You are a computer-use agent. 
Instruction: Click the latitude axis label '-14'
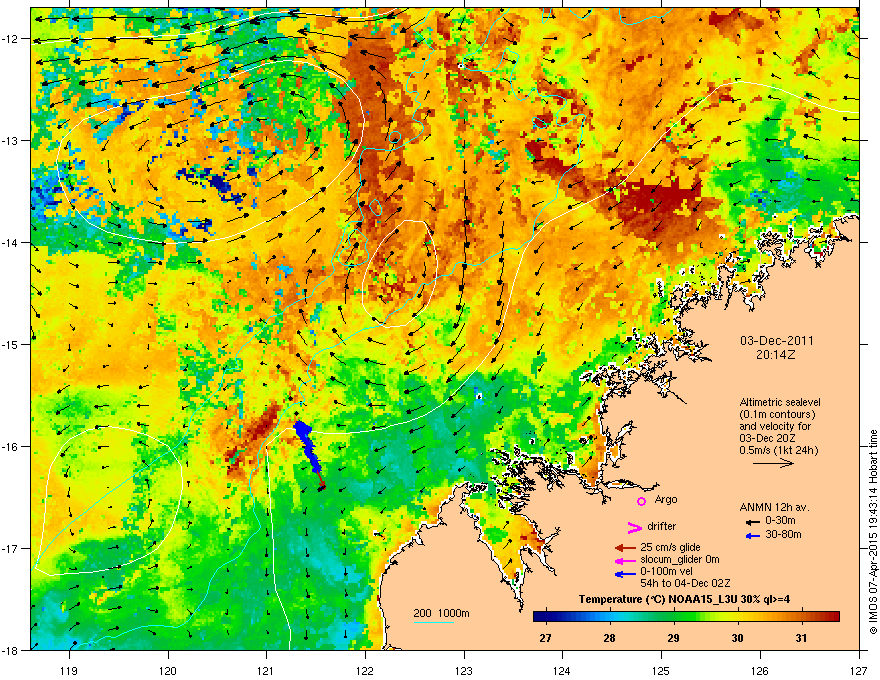(11, 242)
